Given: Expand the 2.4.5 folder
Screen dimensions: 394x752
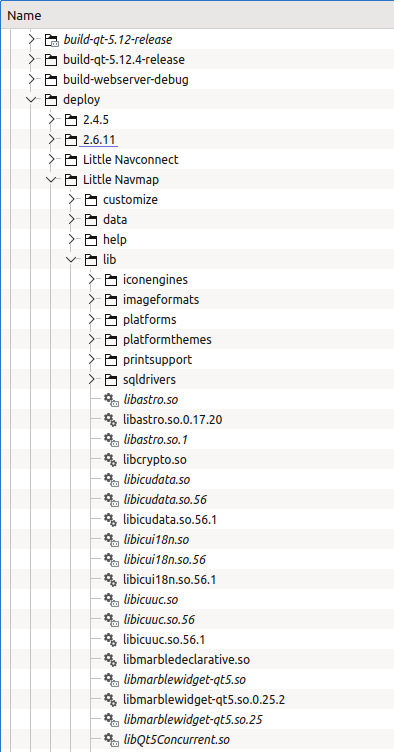Looking at the screenshot, I should pos(52,119).
